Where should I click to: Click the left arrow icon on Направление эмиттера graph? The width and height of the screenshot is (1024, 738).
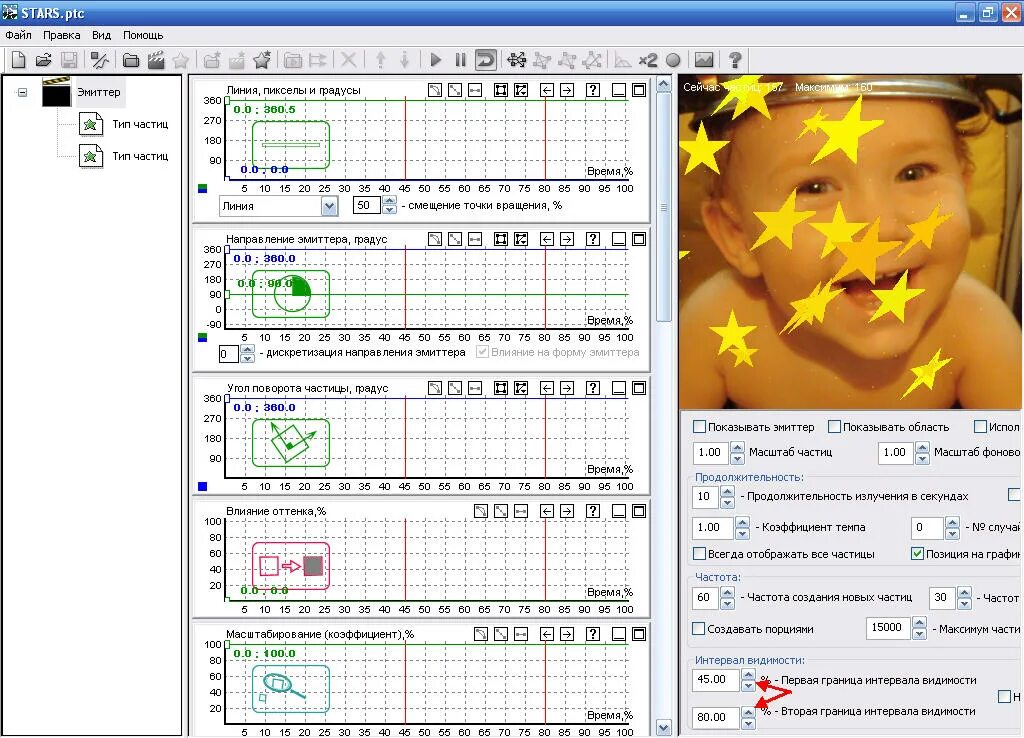[x=547, y=239]
